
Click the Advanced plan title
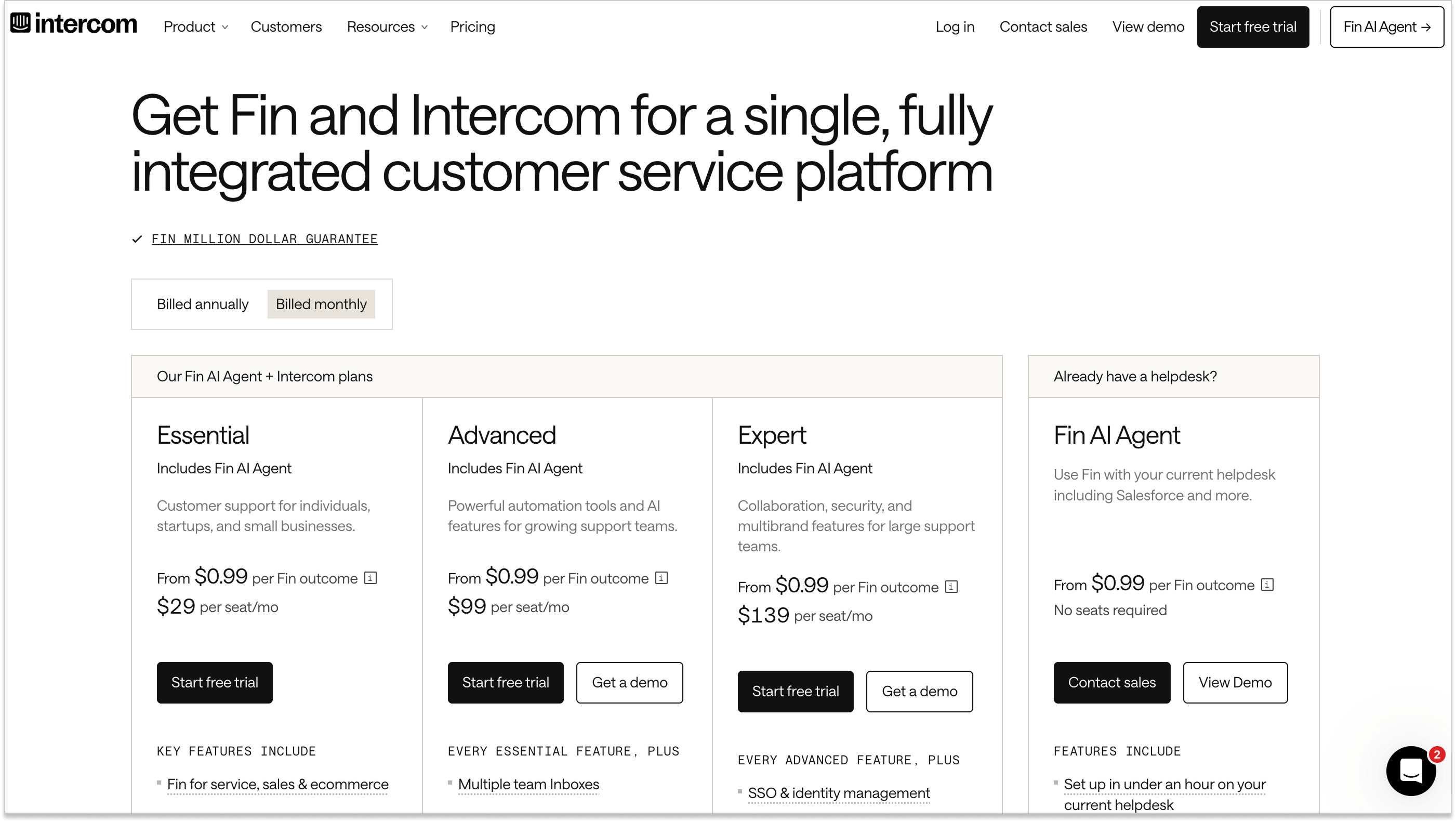pos(502,435)
